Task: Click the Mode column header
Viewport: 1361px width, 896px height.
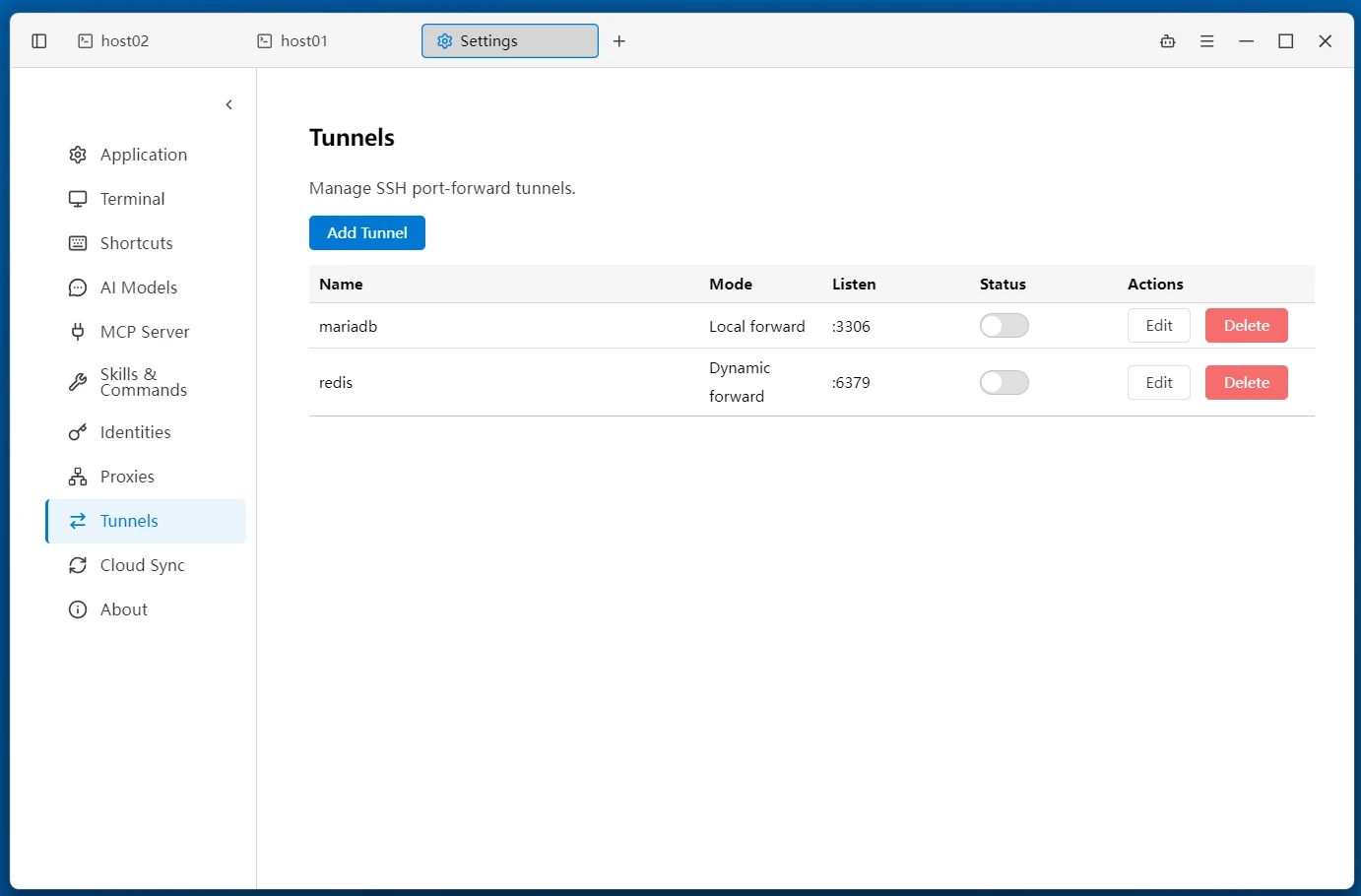Action: 731,285
